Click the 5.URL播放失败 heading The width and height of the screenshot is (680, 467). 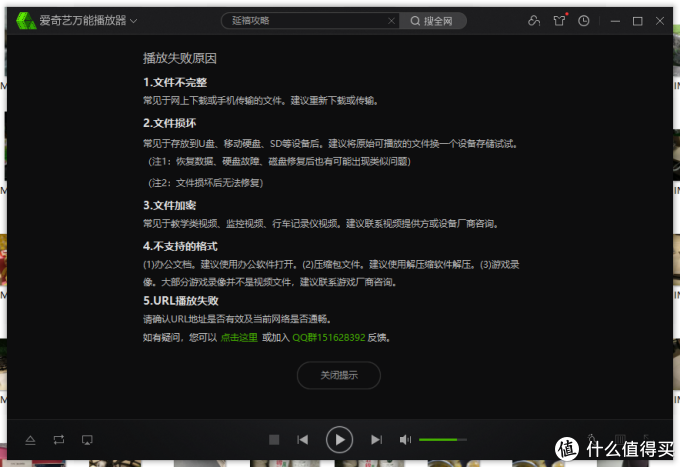[181, 300]
